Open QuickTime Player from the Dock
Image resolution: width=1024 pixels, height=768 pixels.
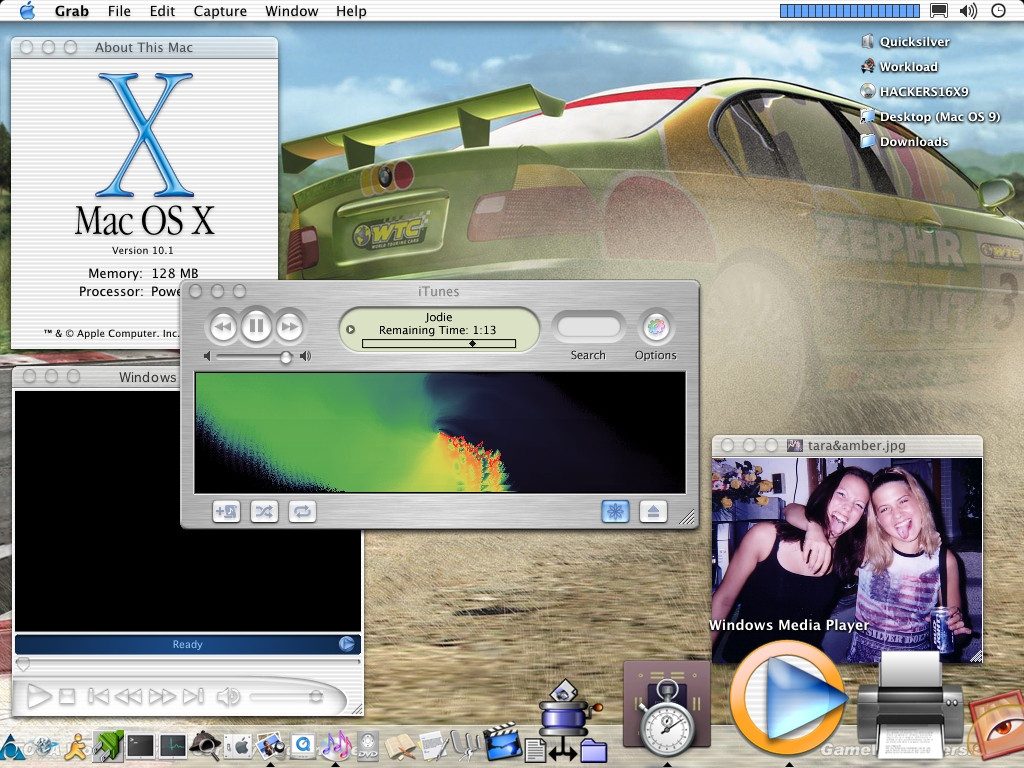coord(302,745)
